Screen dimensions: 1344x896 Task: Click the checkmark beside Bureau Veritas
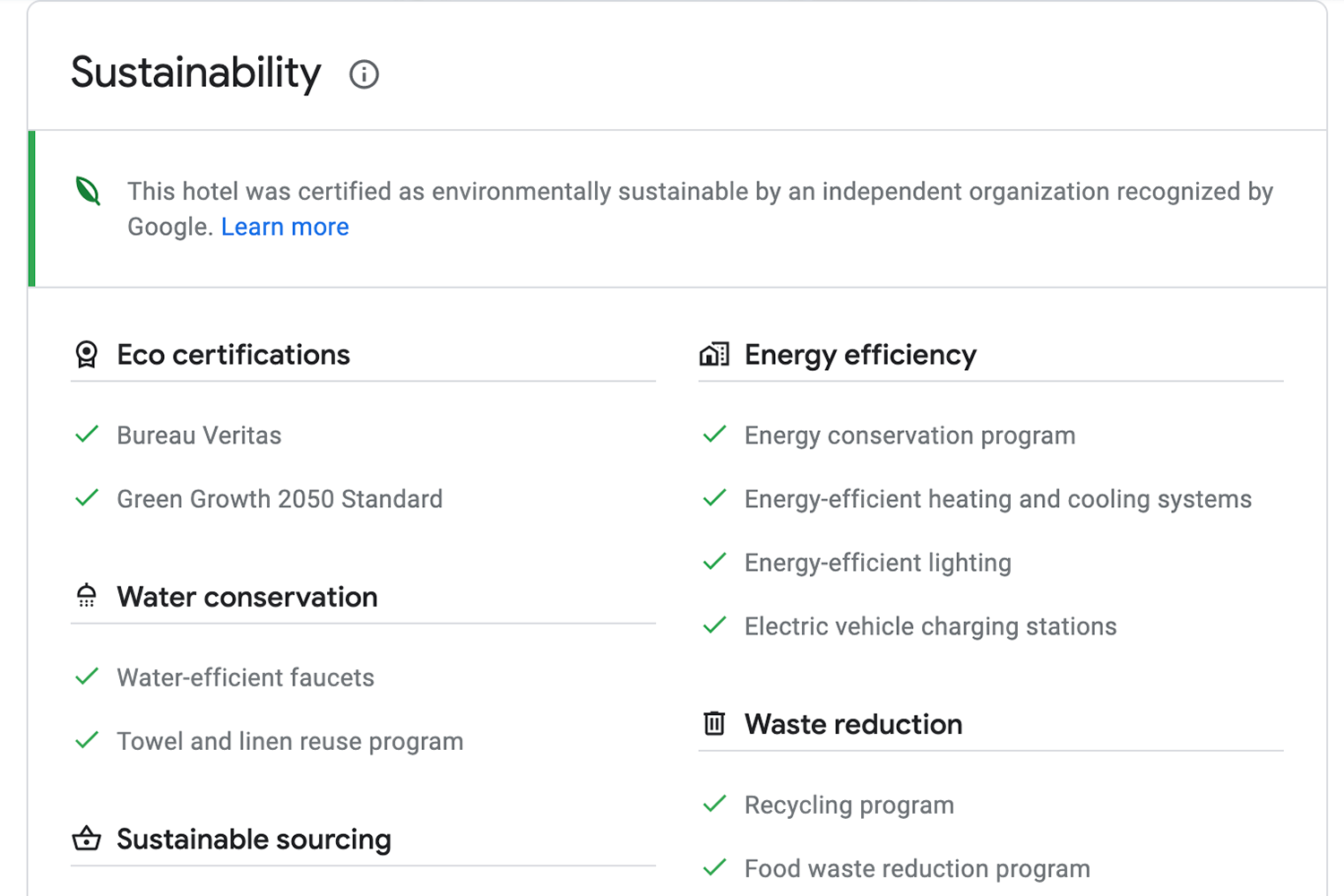click(x=87, y=435)
